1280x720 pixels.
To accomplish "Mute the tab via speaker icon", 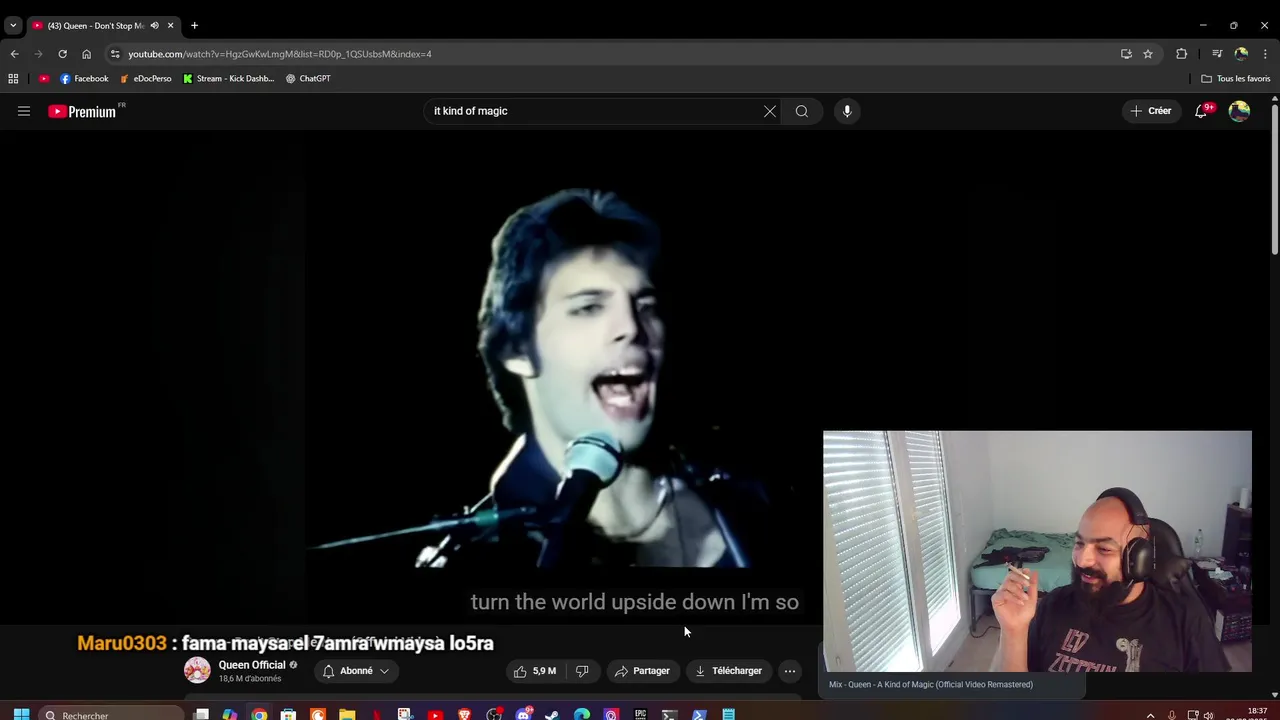I will click(154, 25).
